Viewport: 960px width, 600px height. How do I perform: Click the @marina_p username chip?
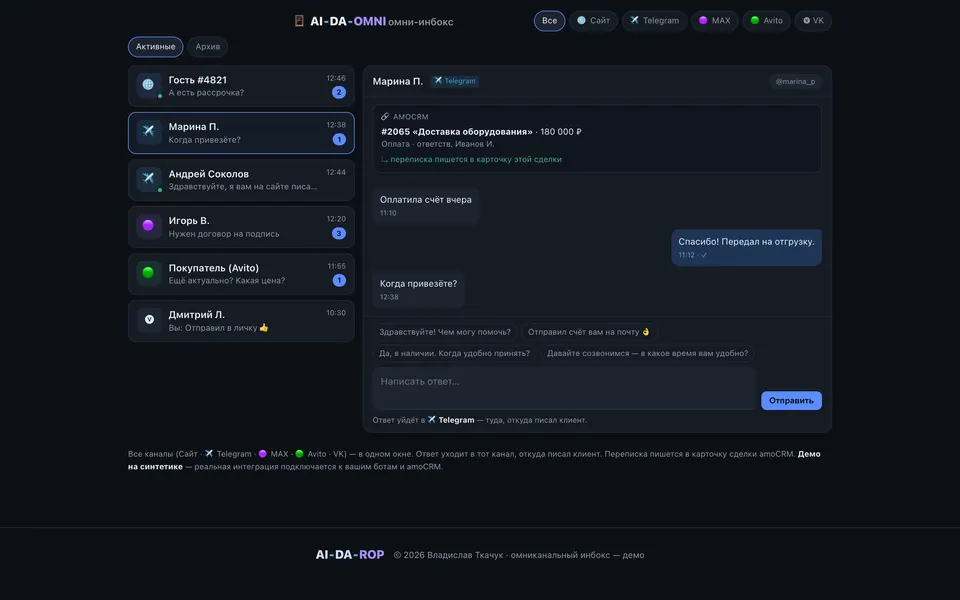point(795,81)
